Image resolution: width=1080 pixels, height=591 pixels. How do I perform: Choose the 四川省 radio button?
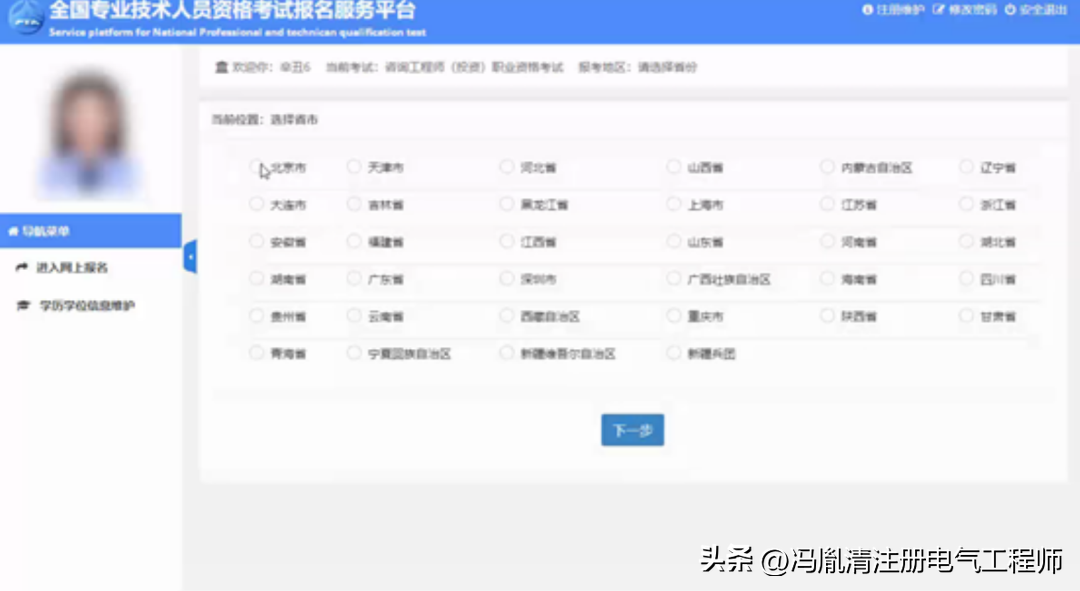[x=966, y=279]
